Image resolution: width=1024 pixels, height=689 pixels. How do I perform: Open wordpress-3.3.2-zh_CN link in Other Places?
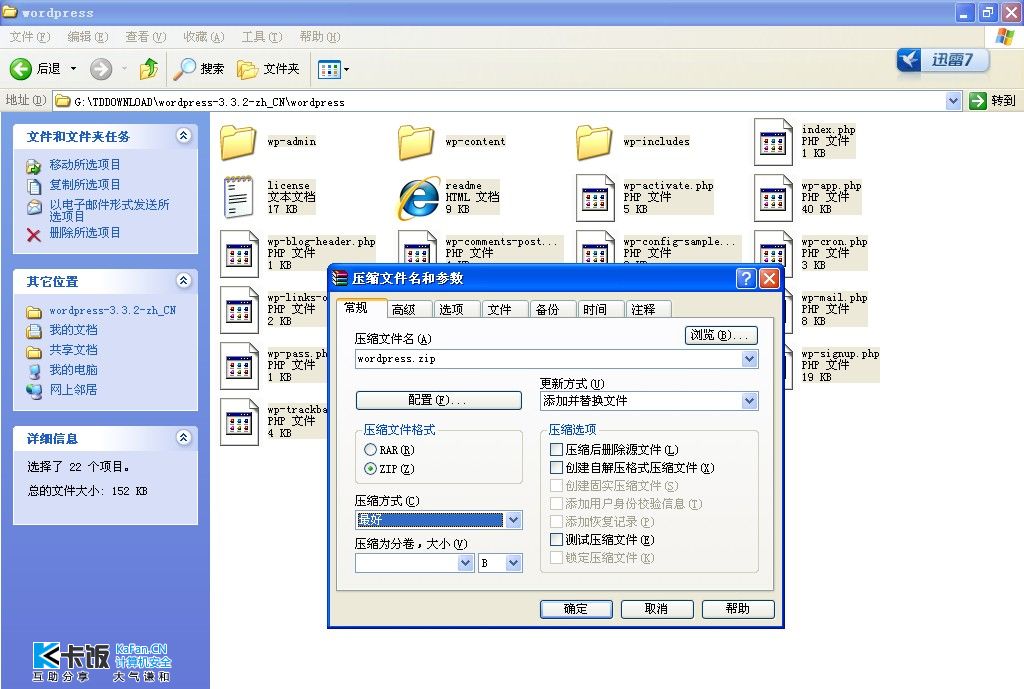(x=112, y=311)
